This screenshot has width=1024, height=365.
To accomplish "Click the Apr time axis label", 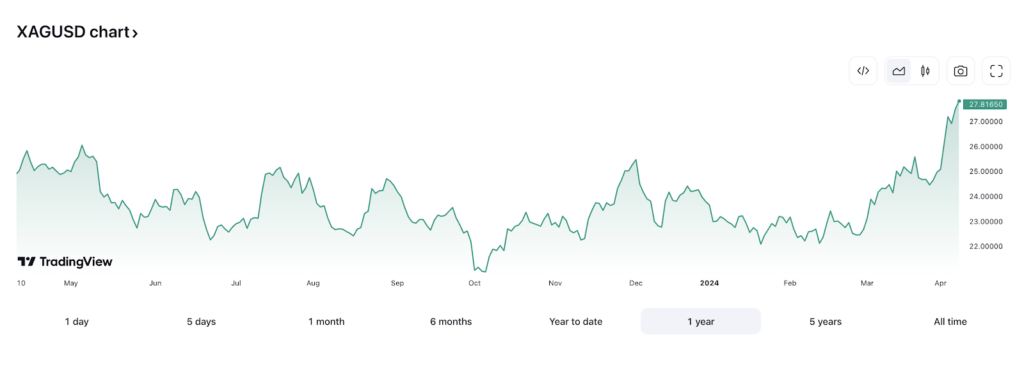I will point(940,283).
